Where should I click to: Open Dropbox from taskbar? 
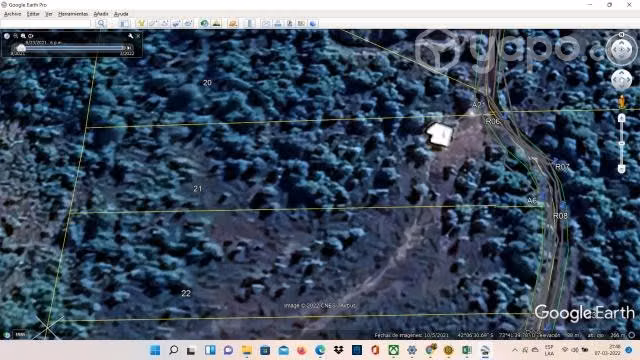click(338, 350)
